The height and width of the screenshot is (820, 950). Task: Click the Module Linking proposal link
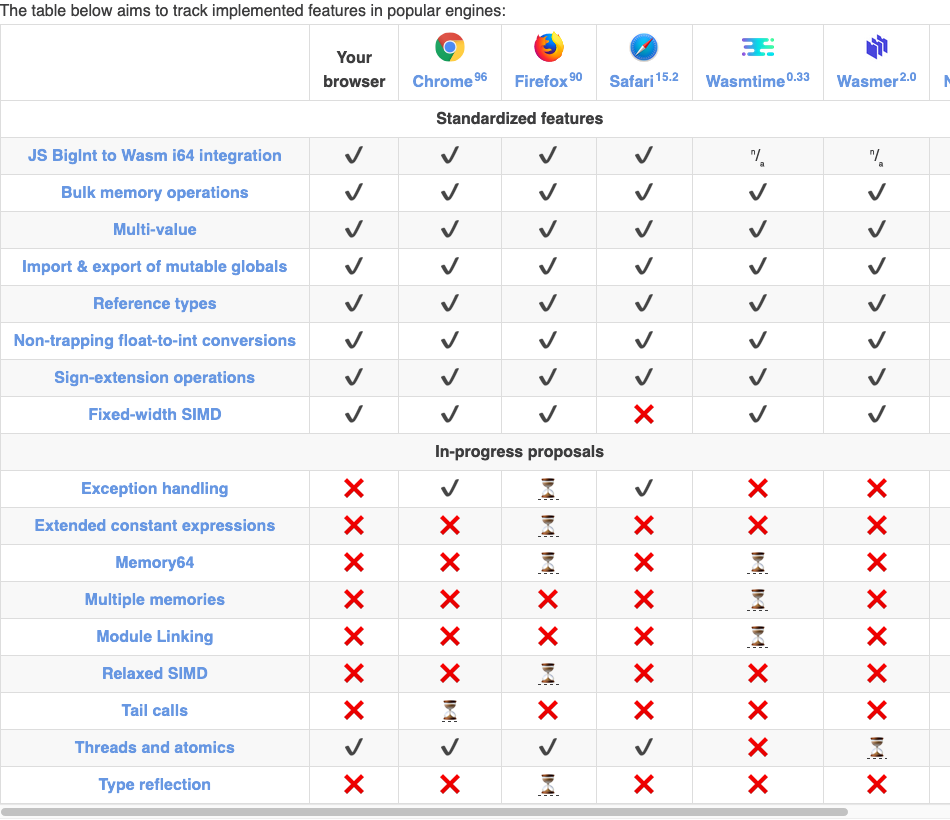pyautogui.click(x=154, y=636)
